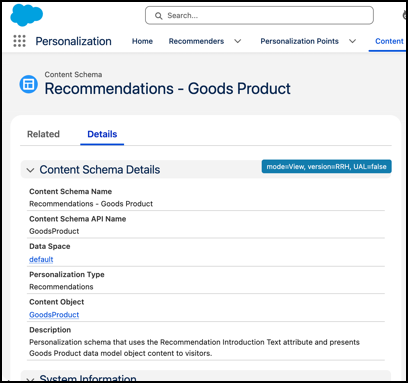Viewport: 408px width, 383px height.
Task: Click the Recommendations - Goods Product name field value
Action: click(91, 204)
